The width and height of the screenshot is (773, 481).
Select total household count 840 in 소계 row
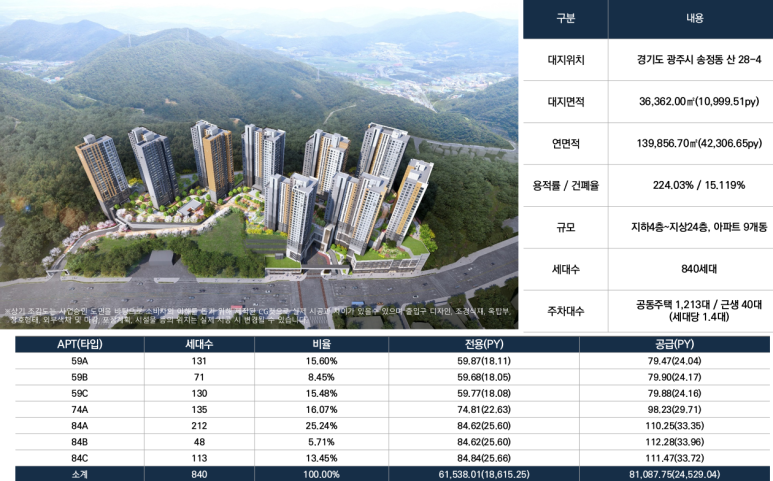(x=199, y=475)
